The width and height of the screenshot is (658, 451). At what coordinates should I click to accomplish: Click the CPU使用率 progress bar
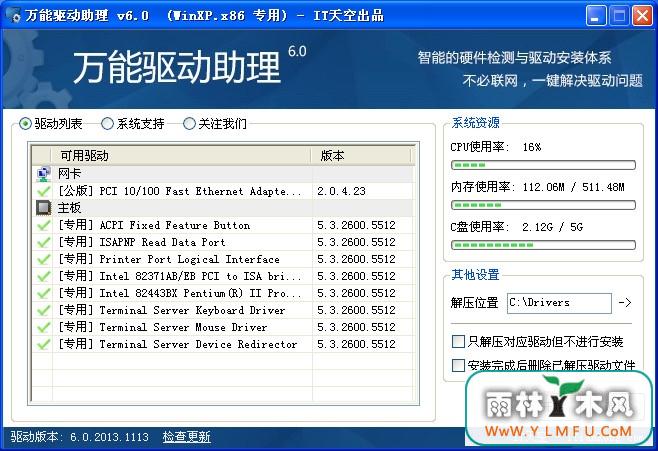(543, 165)
